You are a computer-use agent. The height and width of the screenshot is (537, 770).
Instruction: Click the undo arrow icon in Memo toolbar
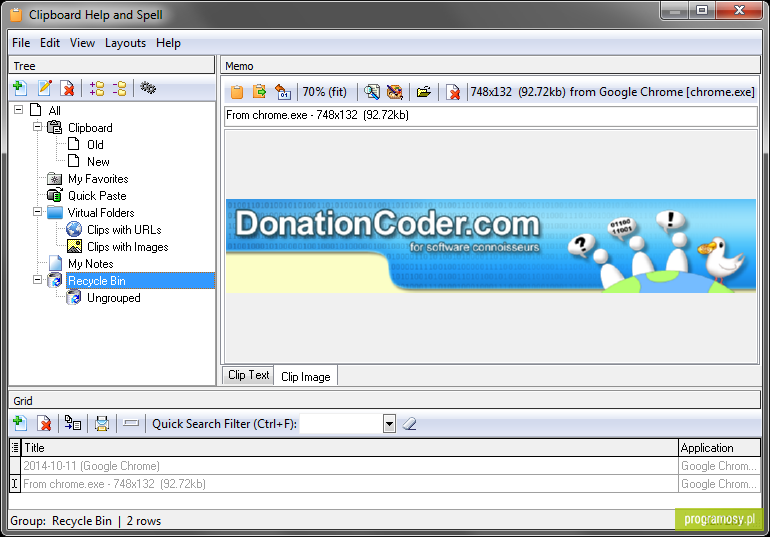(x=283, y=92)
